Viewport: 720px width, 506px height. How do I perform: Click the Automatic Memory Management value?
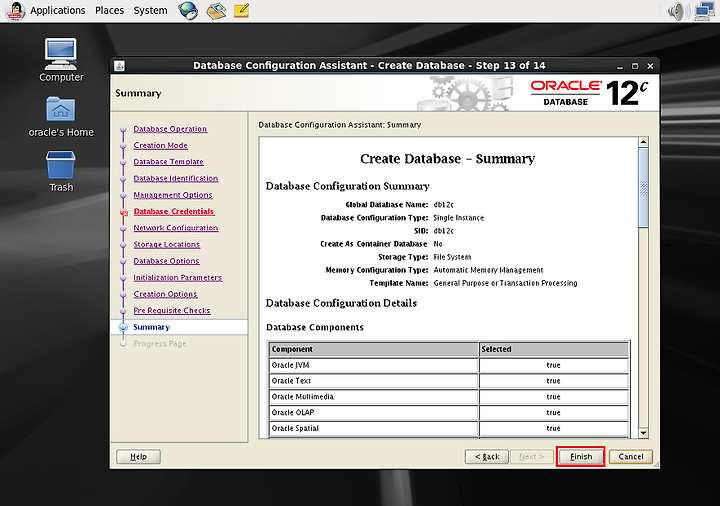488,270
